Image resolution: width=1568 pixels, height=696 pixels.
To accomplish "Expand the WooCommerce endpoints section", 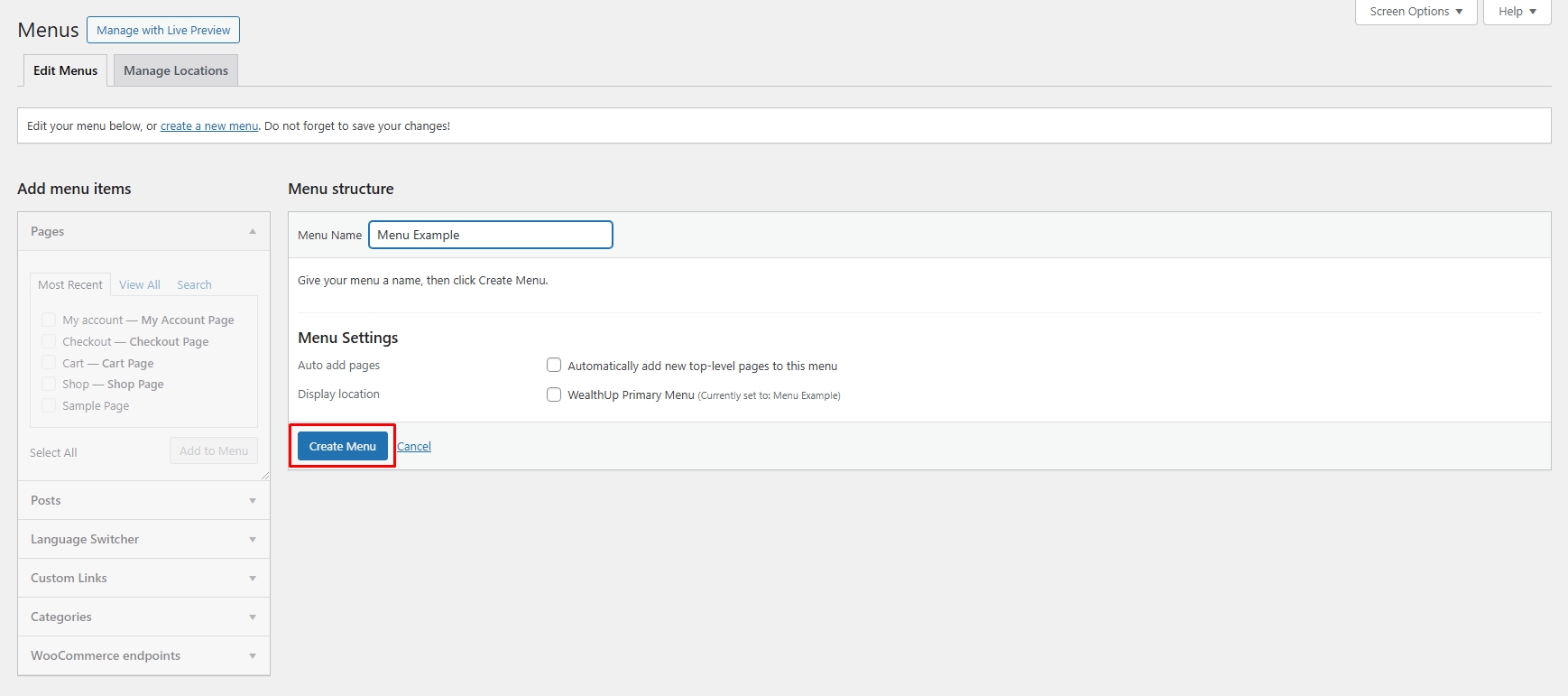I will tap(253, 656).
